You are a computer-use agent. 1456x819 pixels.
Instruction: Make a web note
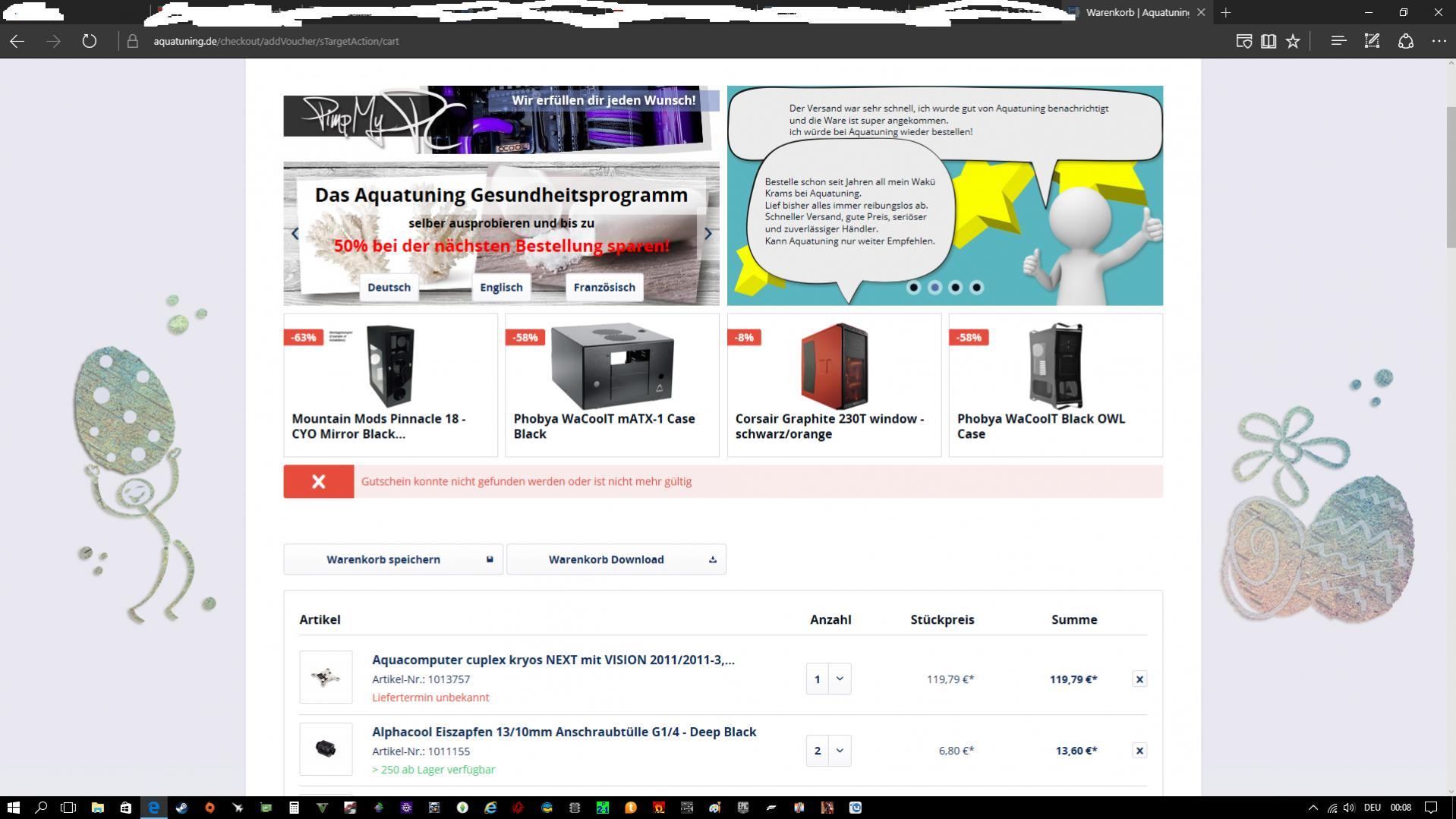pyautogui.click(x=1372, y=41)
